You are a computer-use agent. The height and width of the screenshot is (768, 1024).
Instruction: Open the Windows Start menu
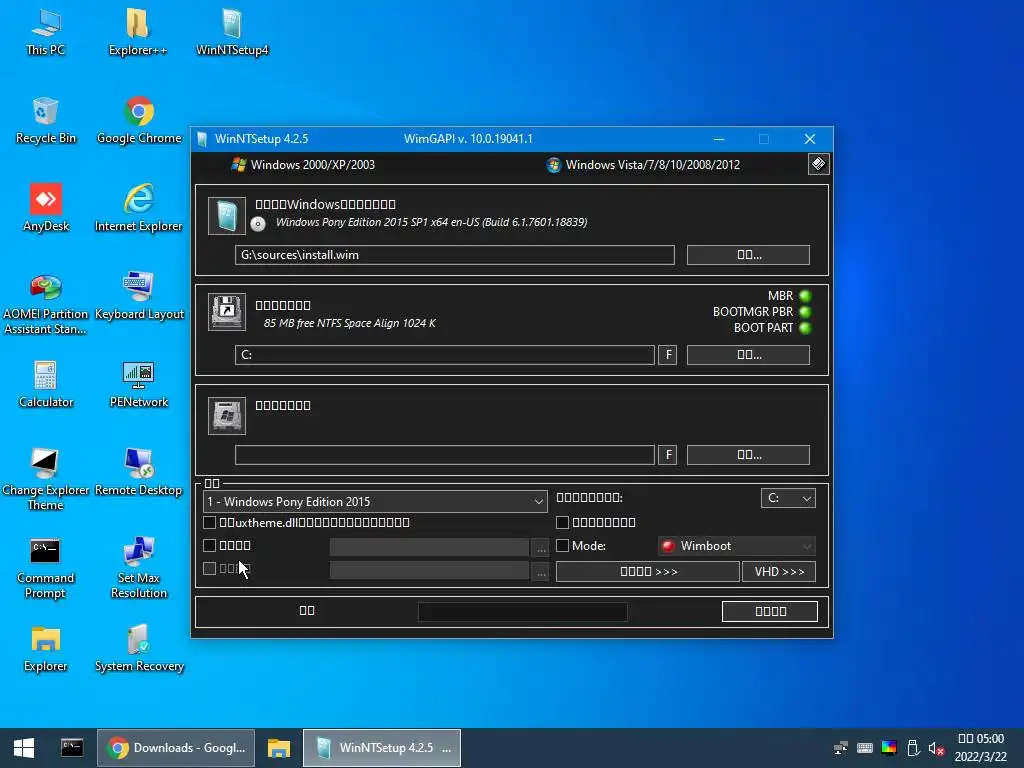pos(24,748)
